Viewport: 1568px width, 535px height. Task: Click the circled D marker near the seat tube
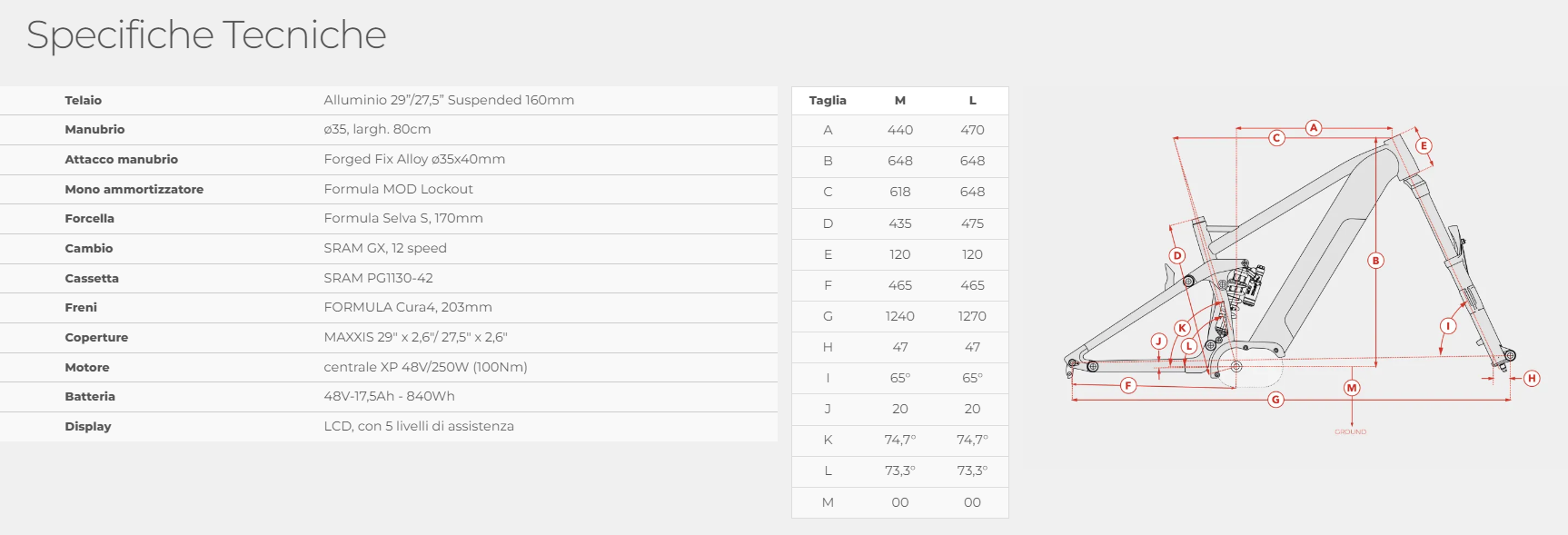coord(1177,255)
